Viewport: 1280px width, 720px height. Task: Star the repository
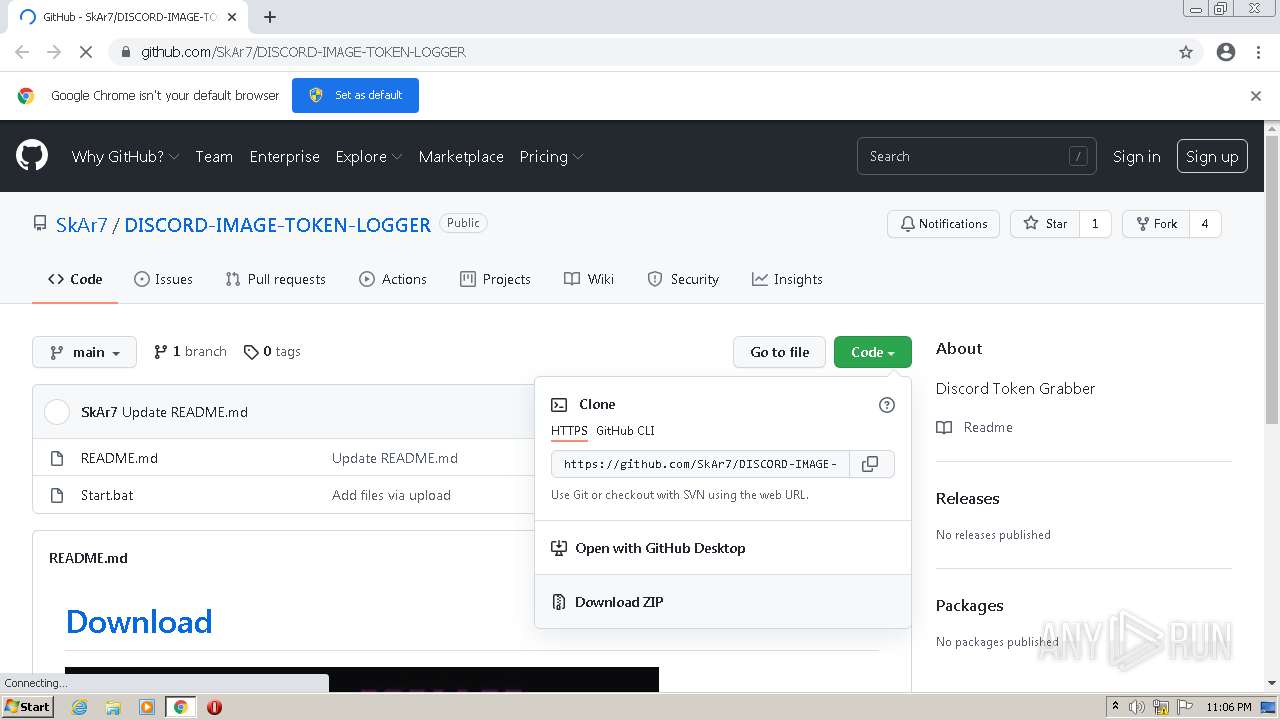(1045, 224)
